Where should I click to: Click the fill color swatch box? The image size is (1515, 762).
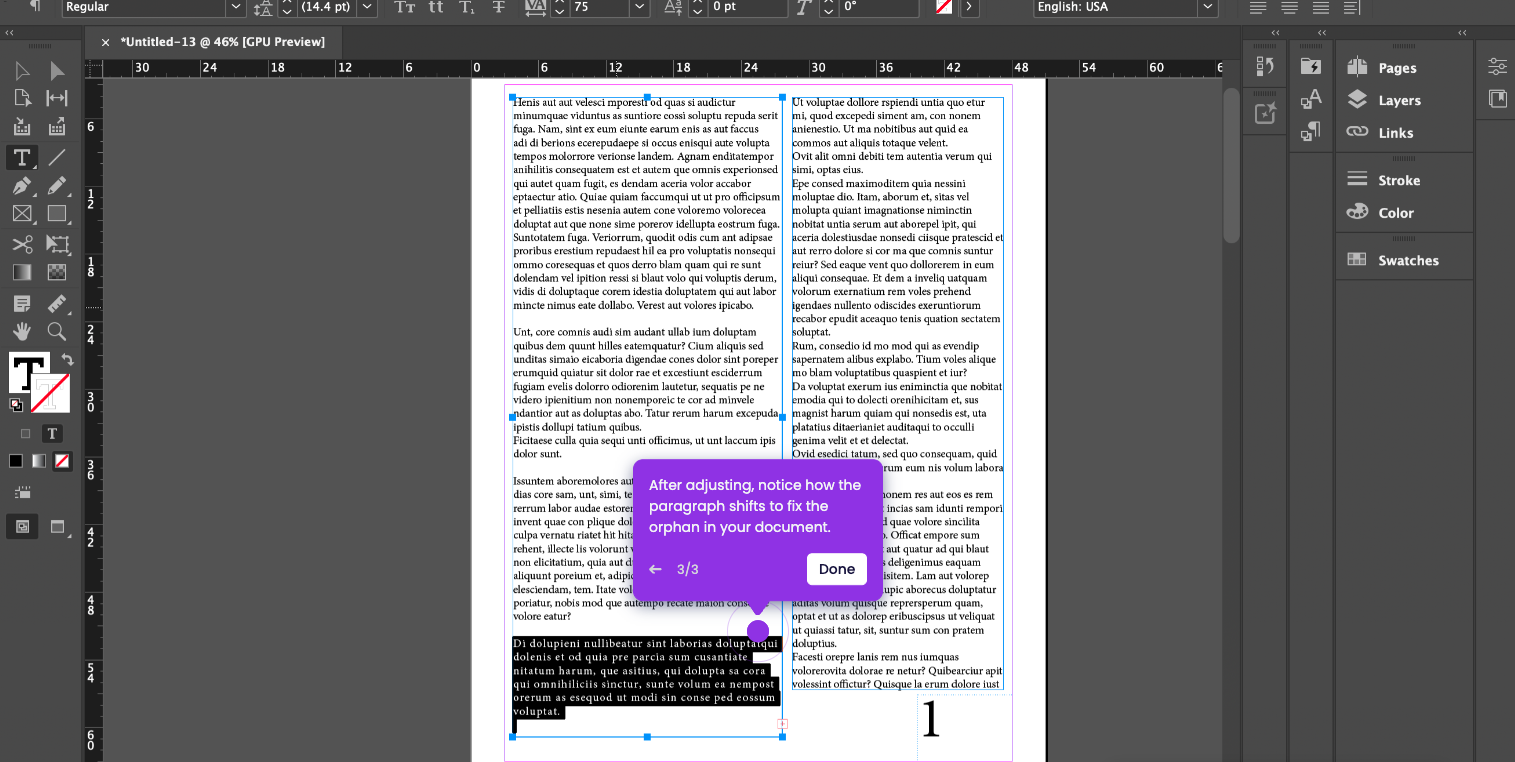[27, 372]
